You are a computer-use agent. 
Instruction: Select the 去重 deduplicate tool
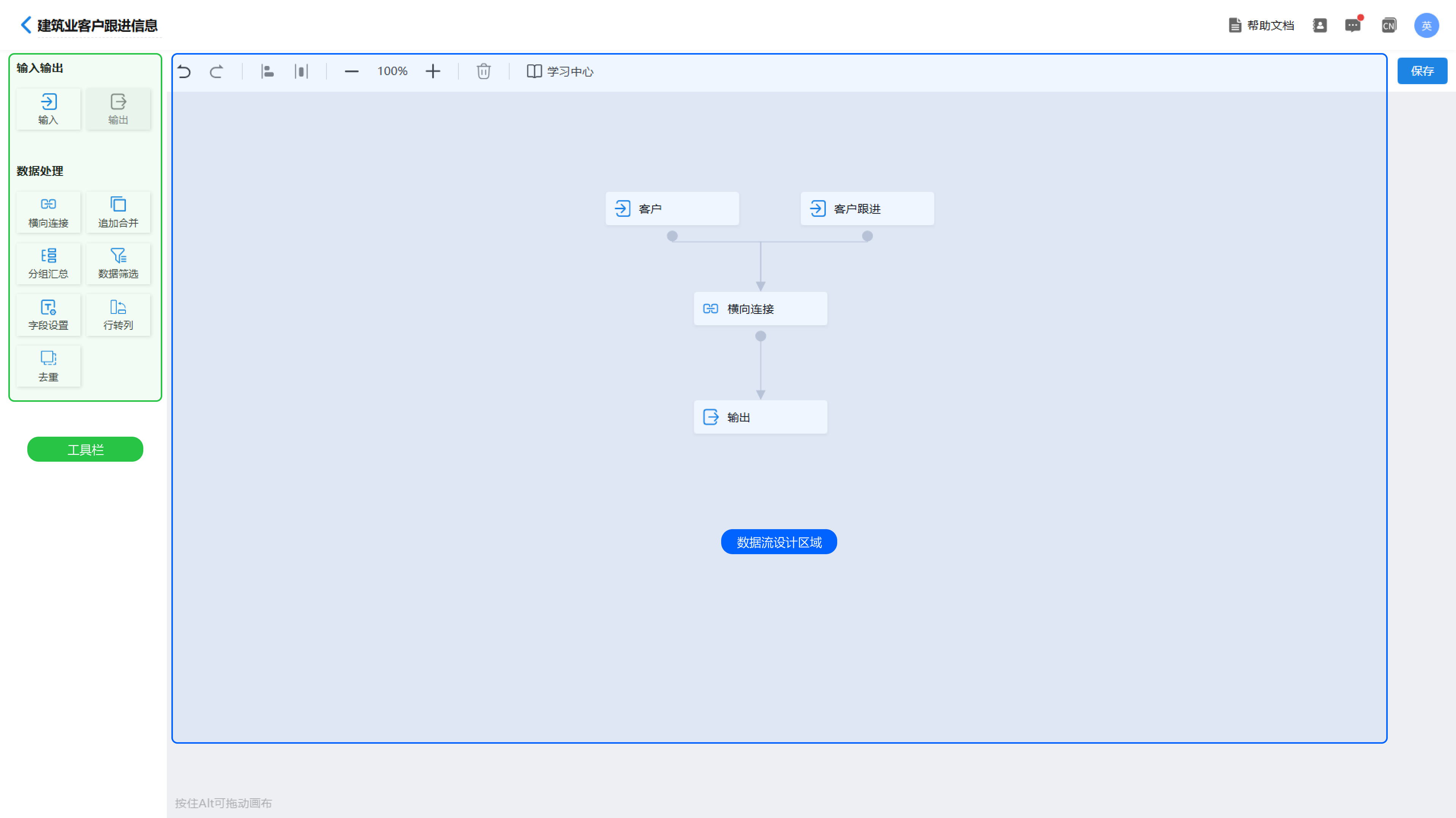pyautogui.click(x=49, y=366)
